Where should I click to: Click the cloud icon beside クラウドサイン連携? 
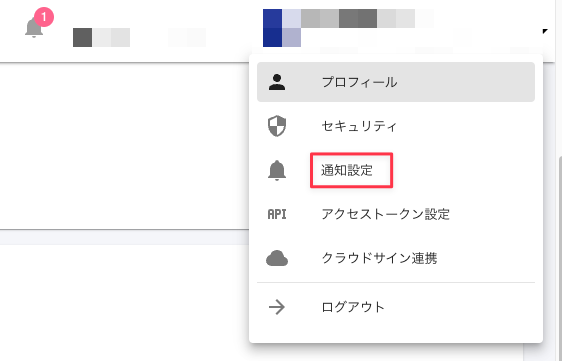277,258
